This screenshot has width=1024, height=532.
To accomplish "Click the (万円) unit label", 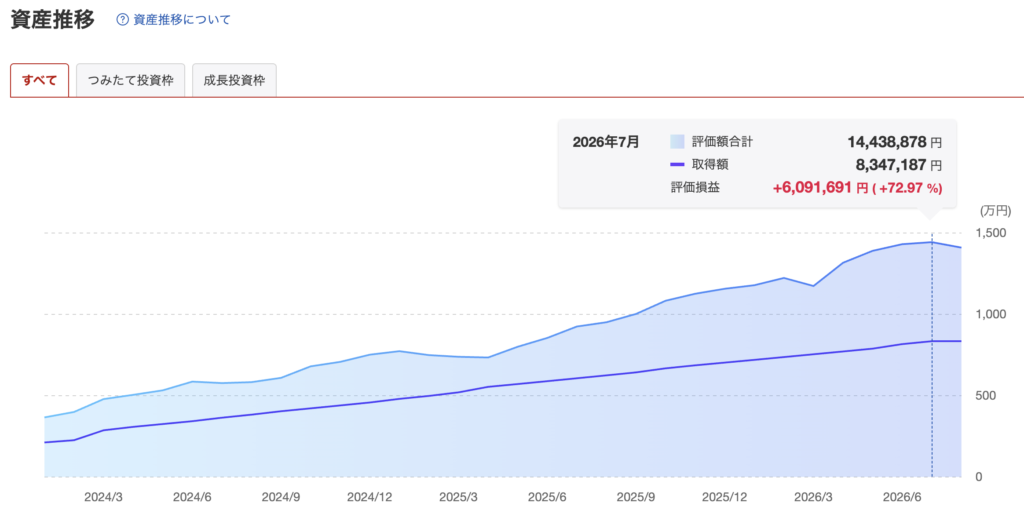I will coord(995,211).
